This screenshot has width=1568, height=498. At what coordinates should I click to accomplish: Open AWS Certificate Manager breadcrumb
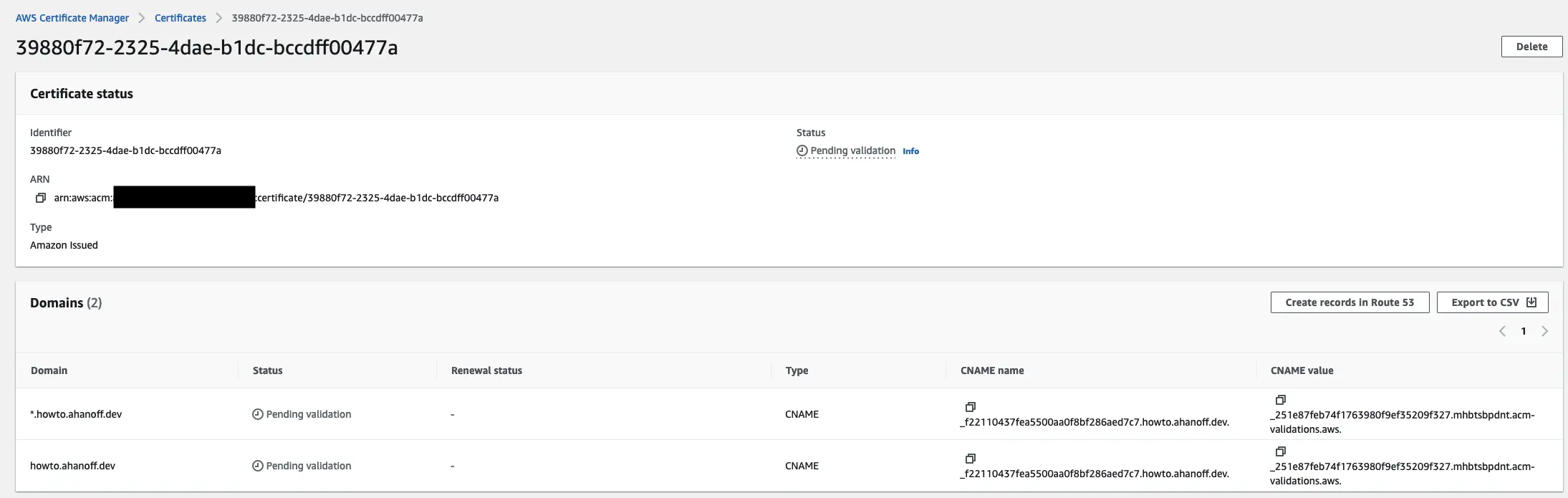point(72,18)
